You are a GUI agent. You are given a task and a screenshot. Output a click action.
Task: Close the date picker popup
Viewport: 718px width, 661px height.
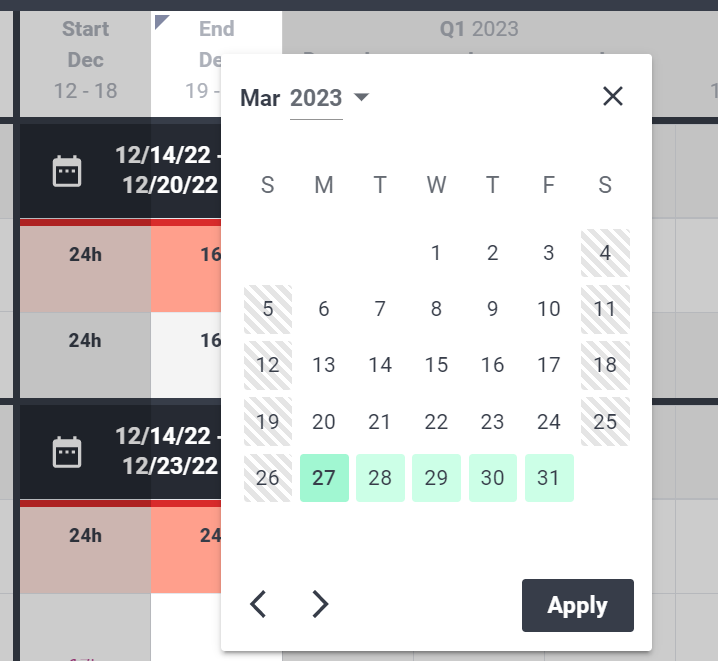(613, 96)
